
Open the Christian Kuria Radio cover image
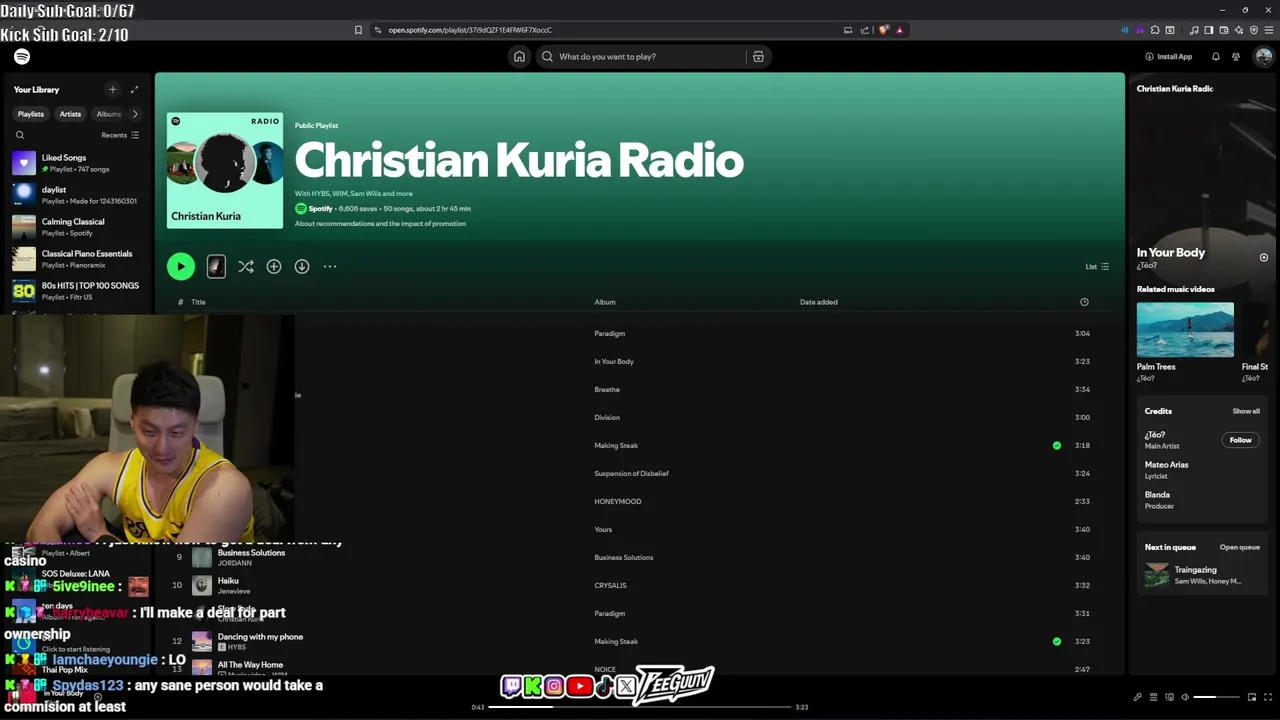(x=225, y=170)
